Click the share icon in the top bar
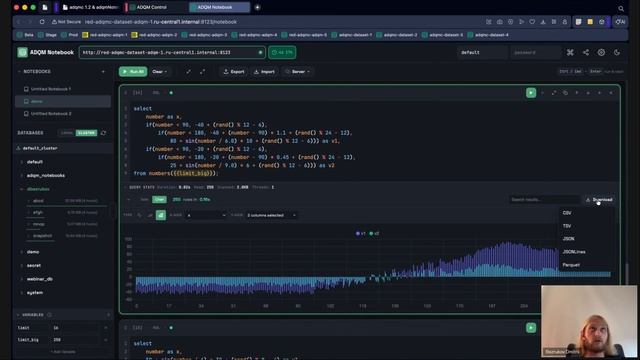The width and height of the screenshot is (640, 360). [x=586, y=52]
